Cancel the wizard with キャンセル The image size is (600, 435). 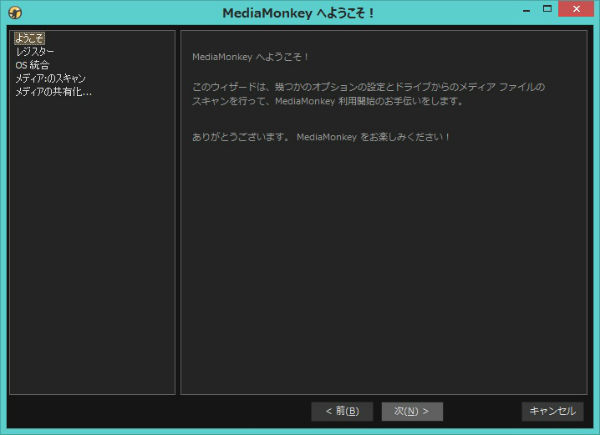coord(553,411)
